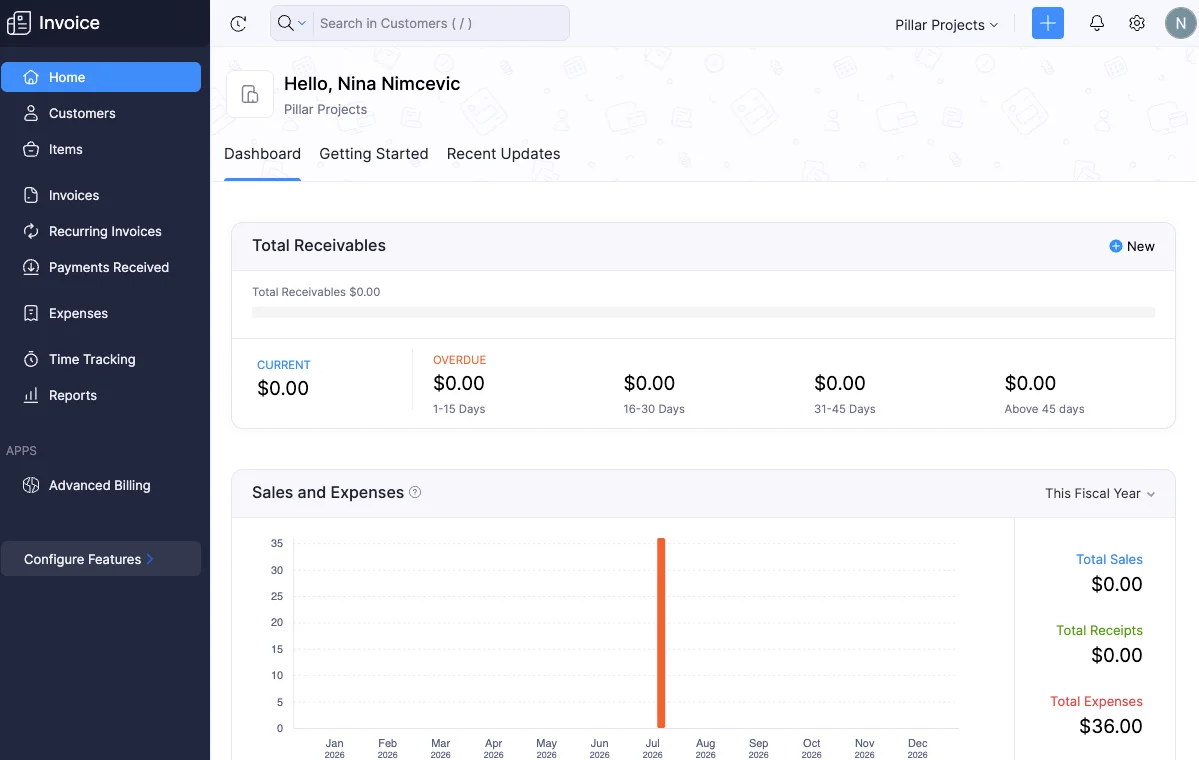Open Customers in sidebar
The height and width of the screenshot is (760, 1199).
tap(101, 113)
